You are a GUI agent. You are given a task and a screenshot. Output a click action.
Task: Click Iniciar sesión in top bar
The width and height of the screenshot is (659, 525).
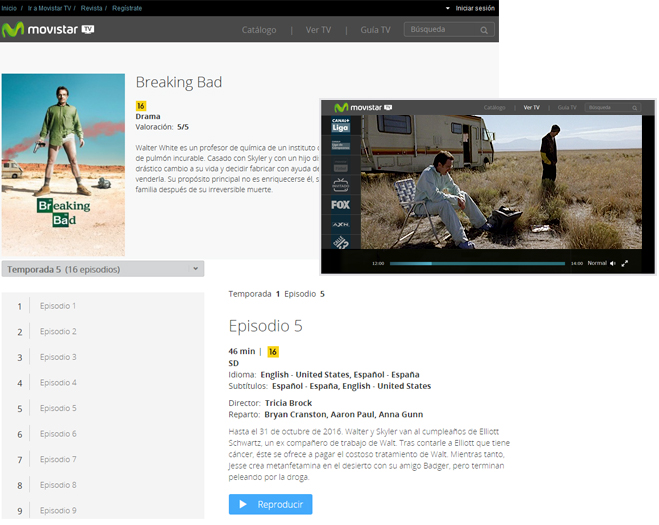(475, 8)
